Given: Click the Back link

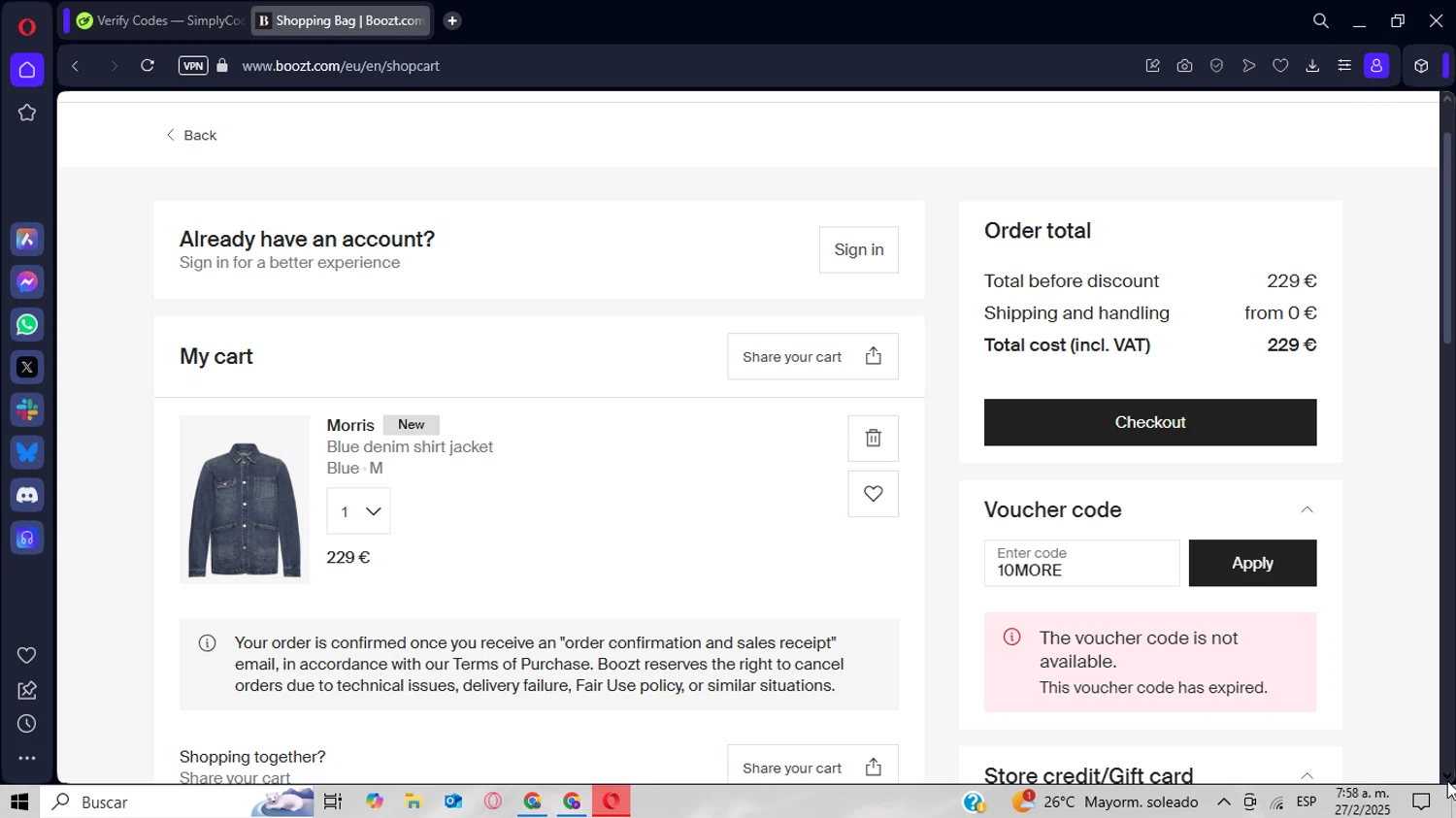Looking at the screenshot, I should [191, 135].
